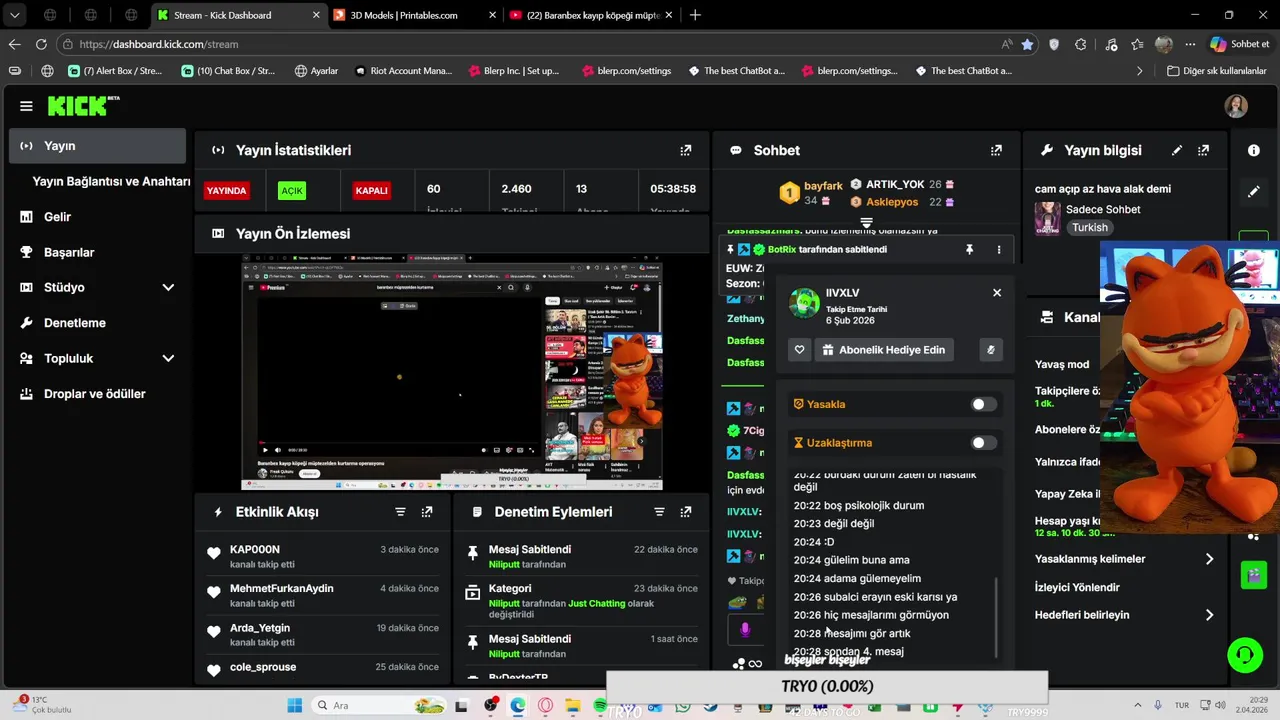
Task: Click Abonelik Hediye Edin button
Action: coord(883,350)
